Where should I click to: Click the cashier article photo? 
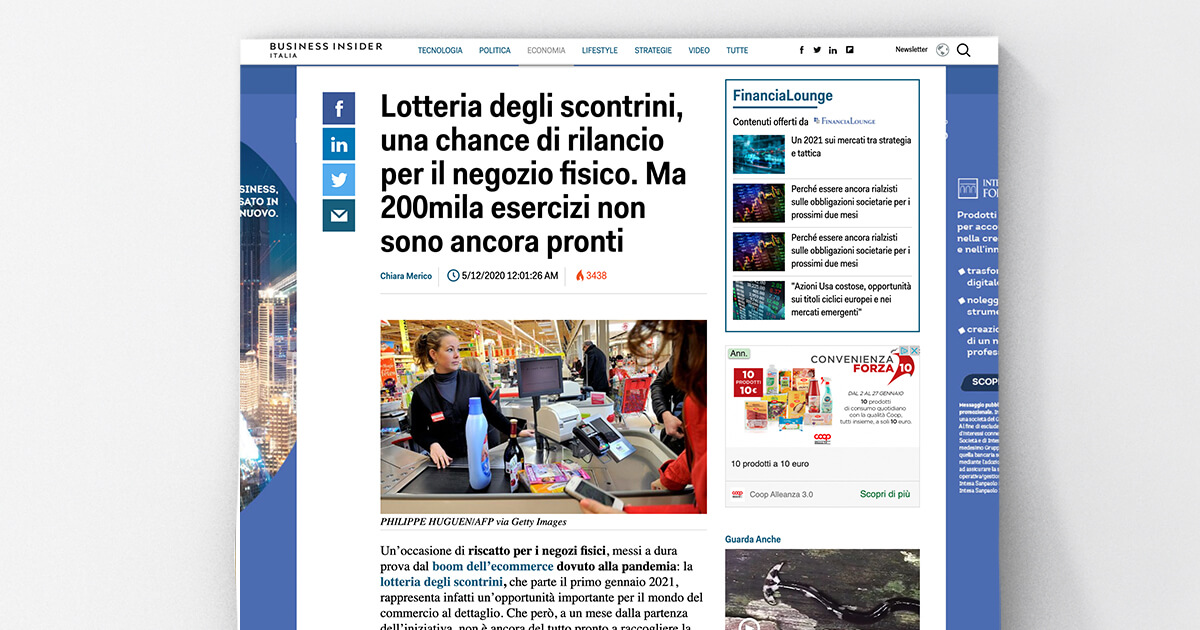click(543, 416)
